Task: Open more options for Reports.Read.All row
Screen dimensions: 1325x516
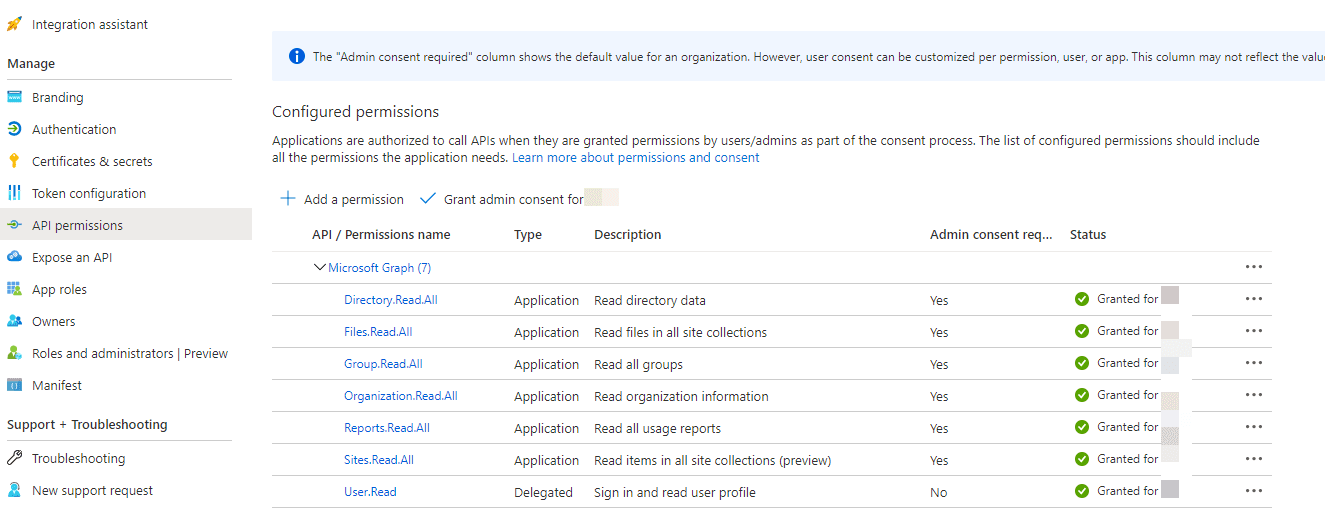Action: pyautogui.click(x=1254, y=427)
